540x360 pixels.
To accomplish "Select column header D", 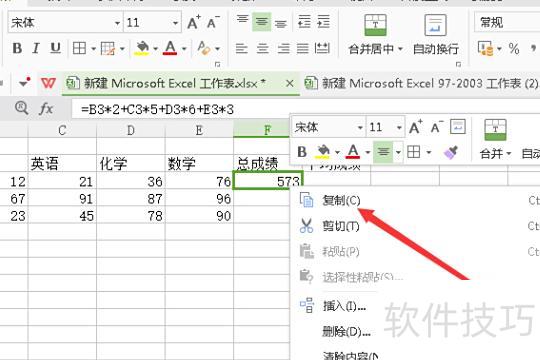I will pos(131,131).
